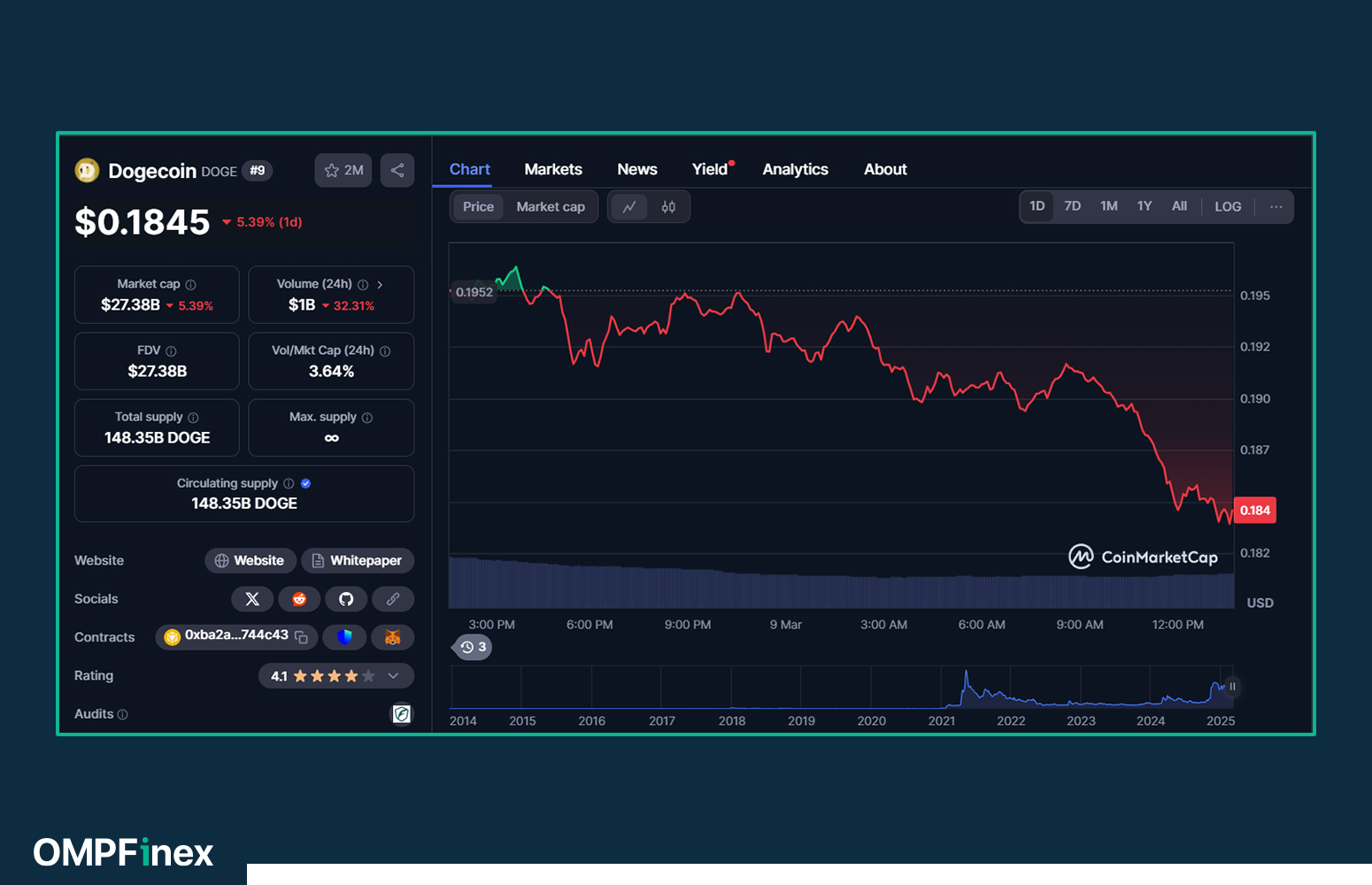Open FDV info icon
Image resolution: width=1372 pixels, height=885 pixels.
tap(171, 351)
